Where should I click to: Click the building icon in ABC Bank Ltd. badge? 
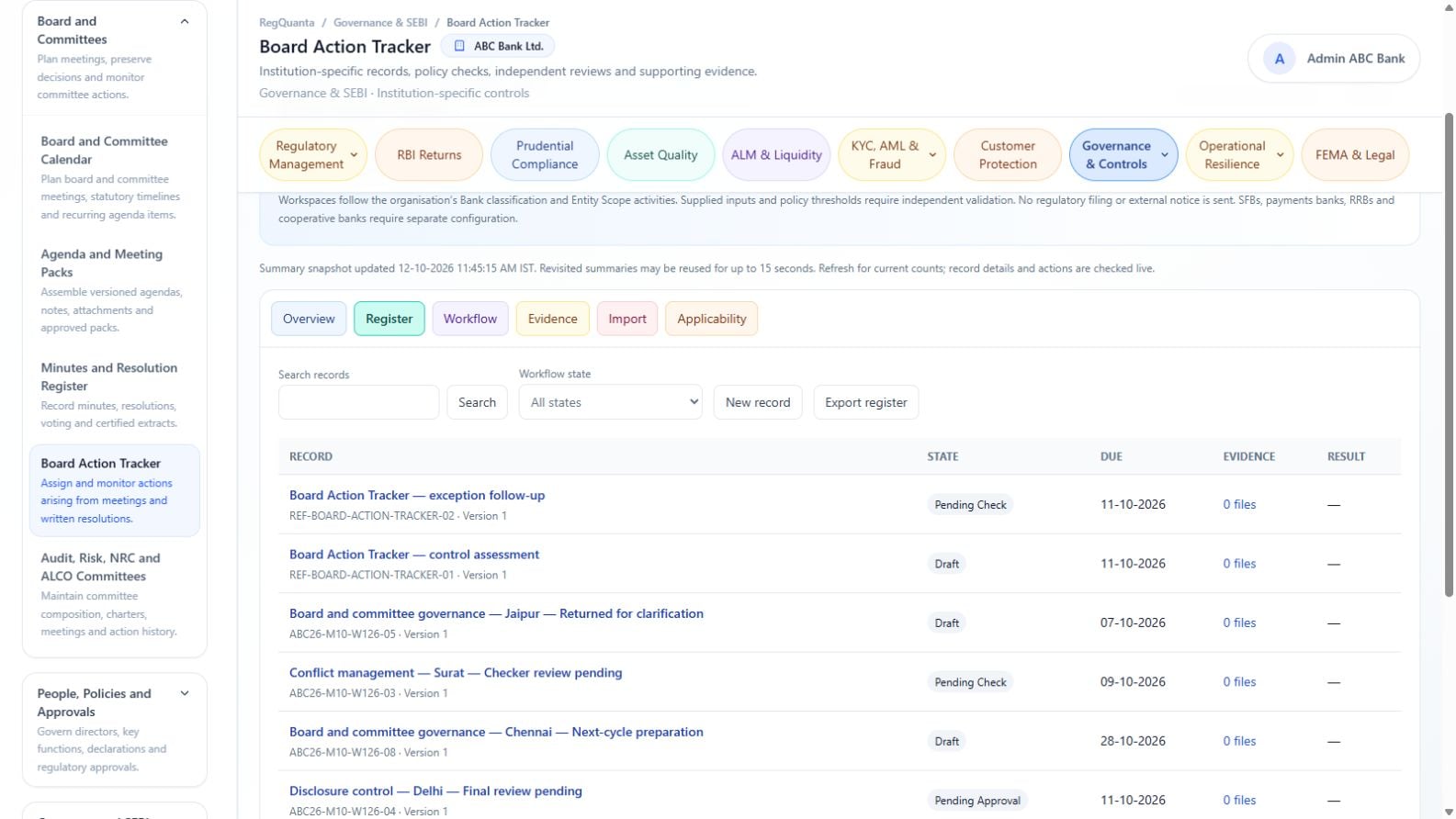click(459, 46)
